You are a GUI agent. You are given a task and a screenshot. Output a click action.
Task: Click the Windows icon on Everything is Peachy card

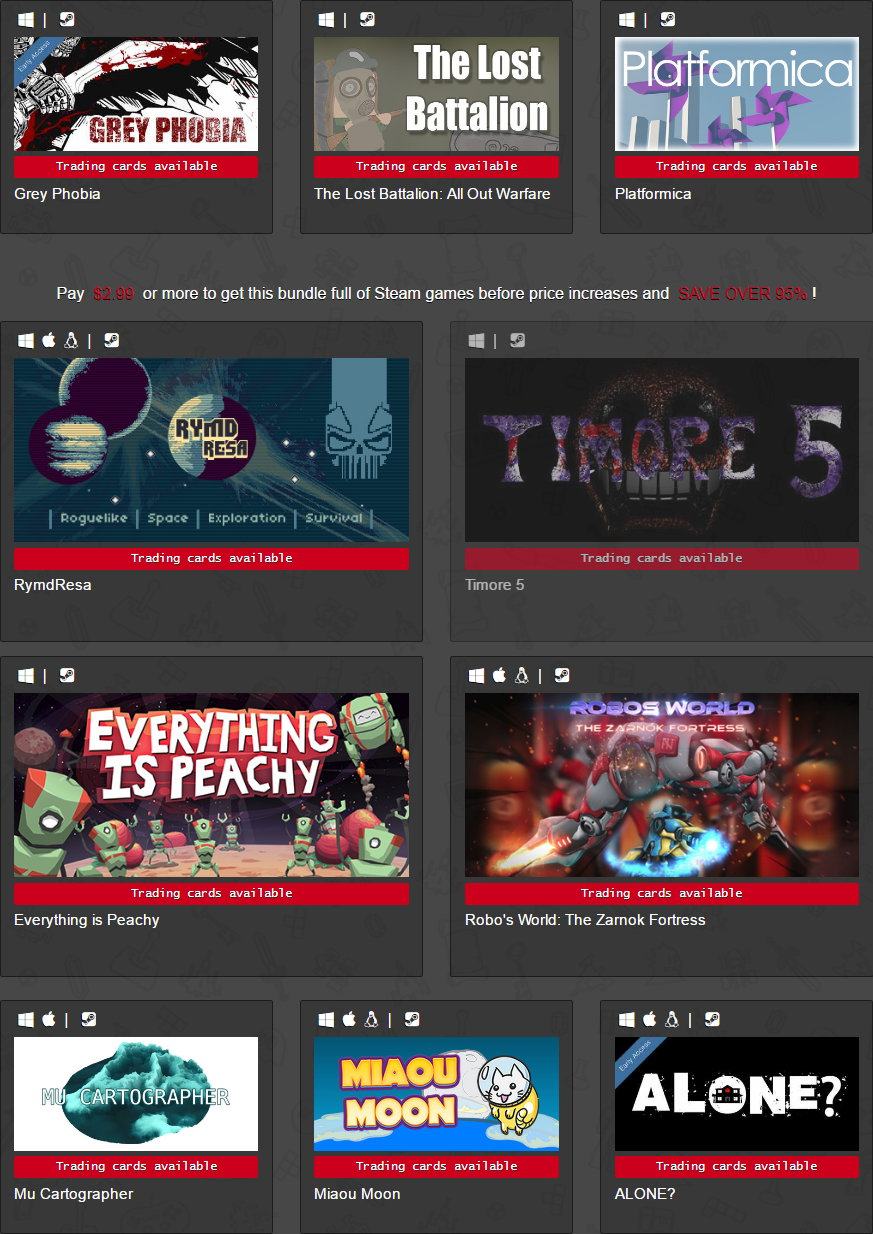pos(26,675)
